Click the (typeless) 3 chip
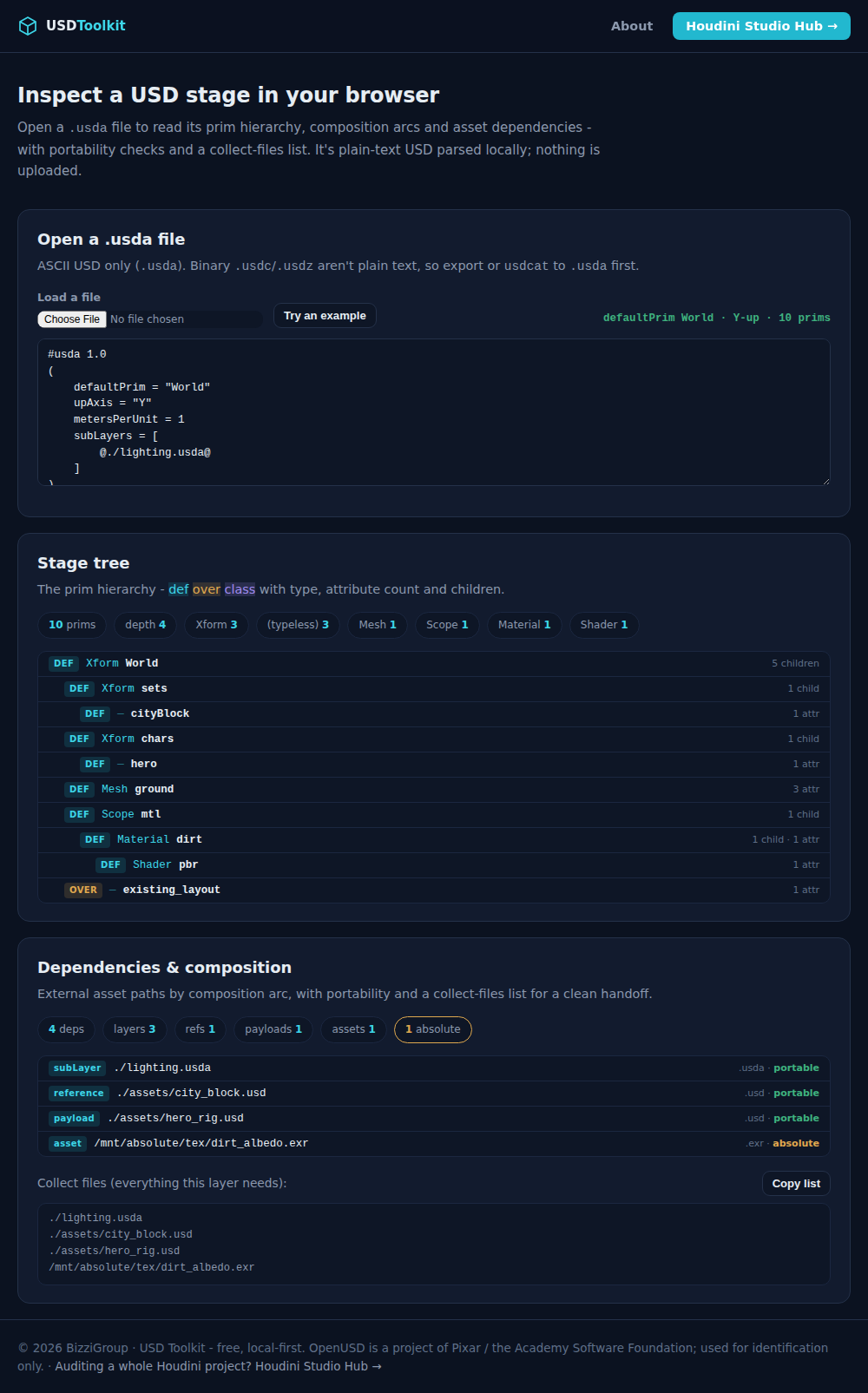This screenshot has height=1393, width=868. click(298, 625)
